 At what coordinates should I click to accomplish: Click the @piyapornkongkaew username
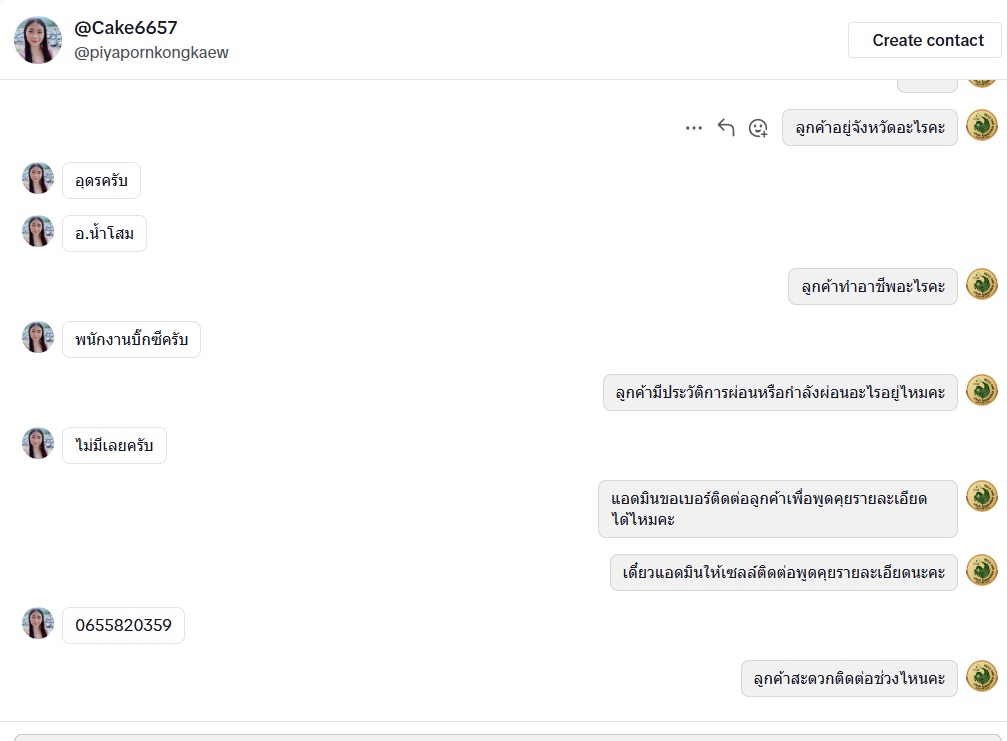[151, 53]
